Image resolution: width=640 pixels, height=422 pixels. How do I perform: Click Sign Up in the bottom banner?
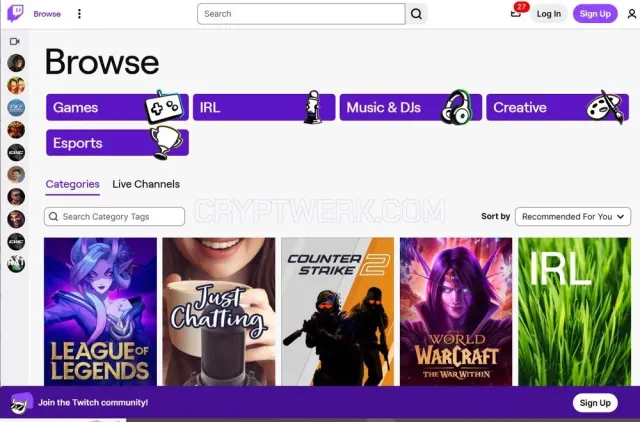coord(595,403)
